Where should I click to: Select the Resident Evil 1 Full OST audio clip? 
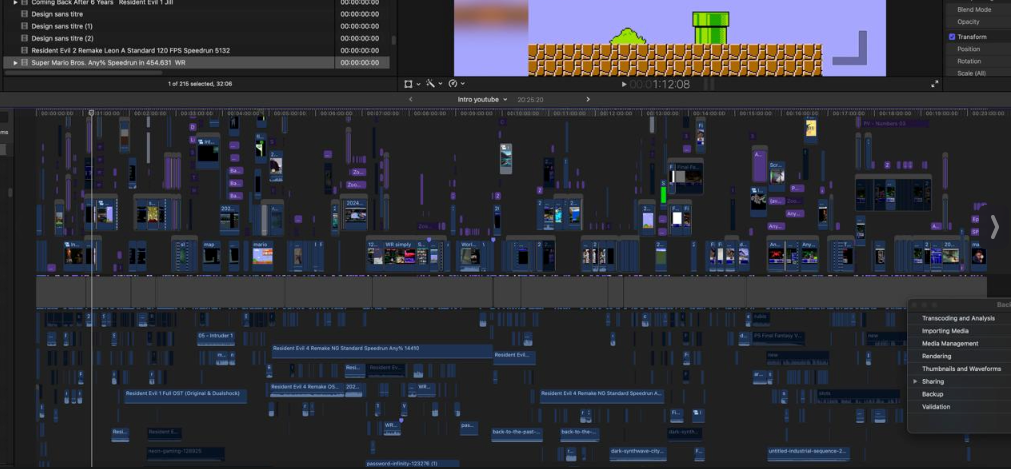(x=186, y=395)
